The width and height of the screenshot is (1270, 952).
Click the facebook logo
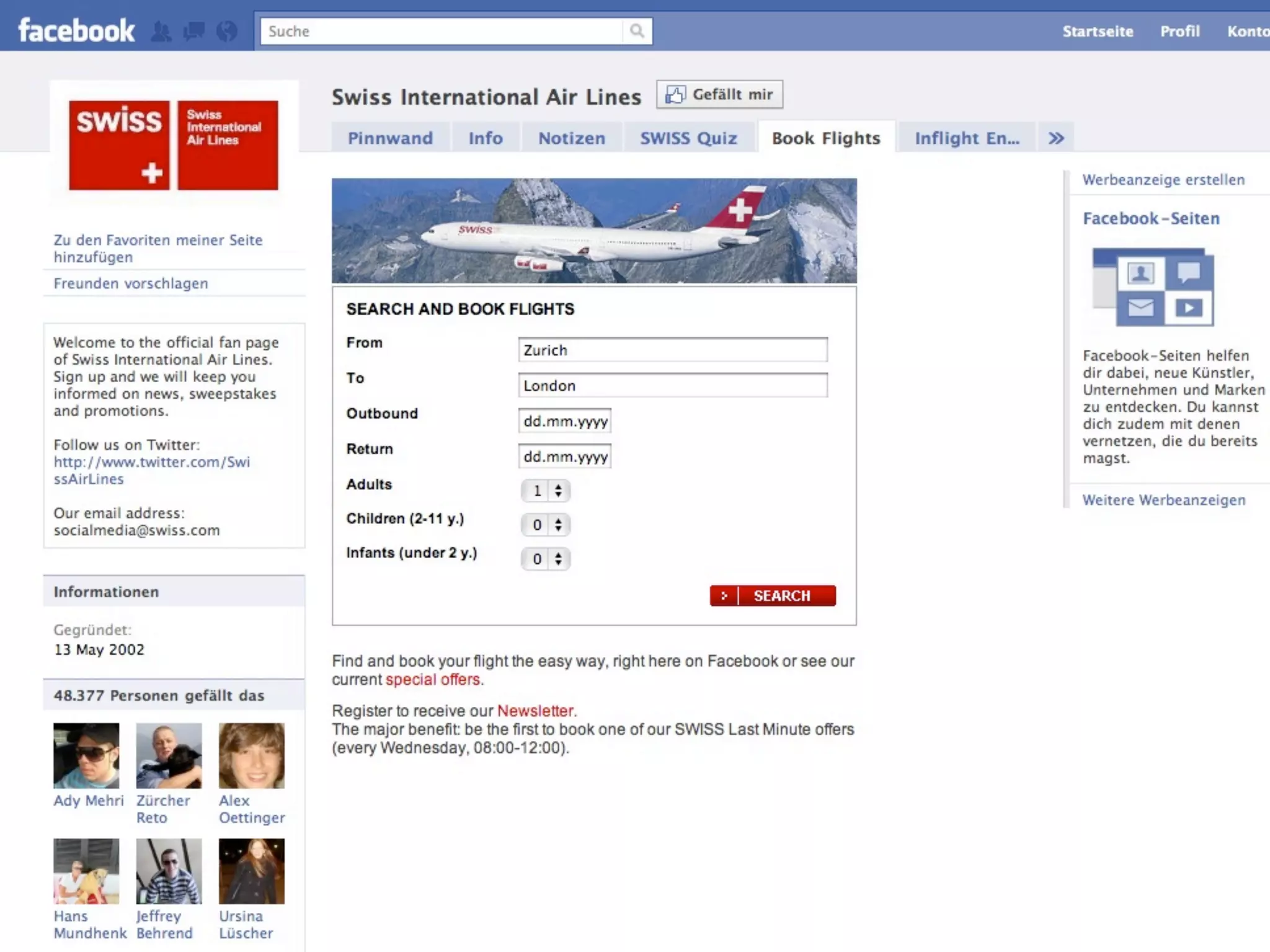click(76, 30)
